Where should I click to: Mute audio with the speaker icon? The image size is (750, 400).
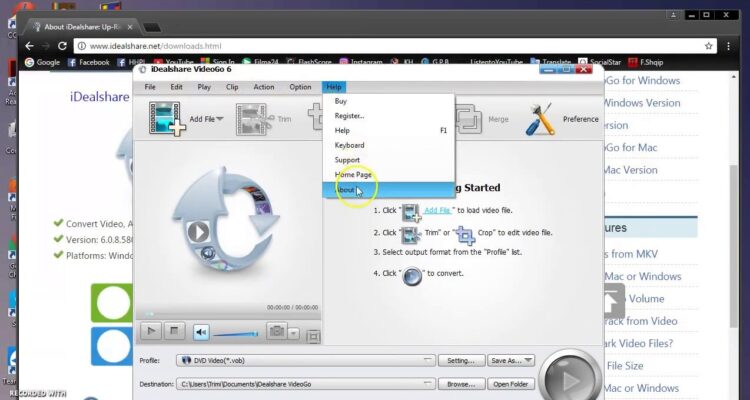[201, 332]
